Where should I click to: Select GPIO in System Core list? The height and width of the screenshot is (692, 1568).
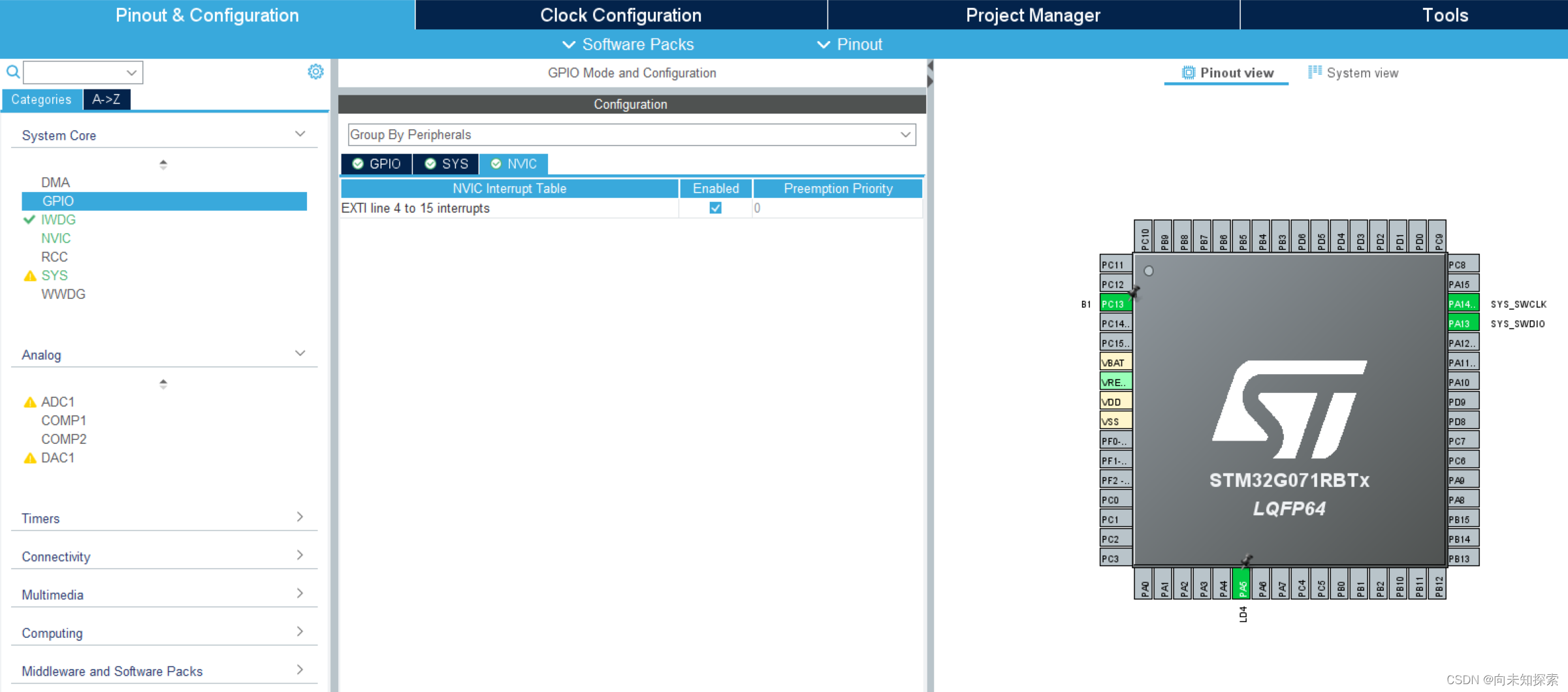165,201
